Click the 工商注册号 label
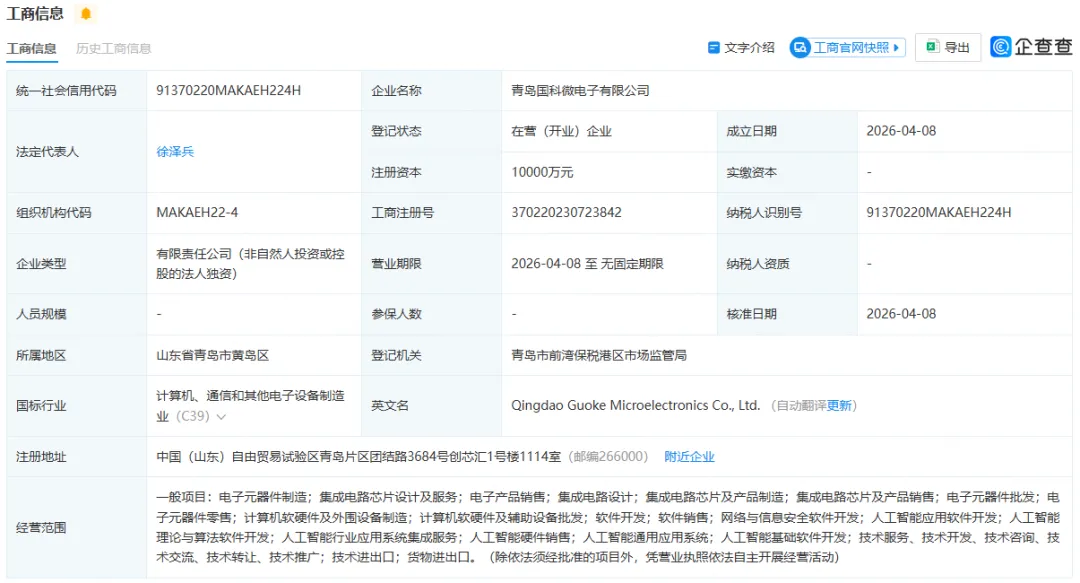 tap(403, 213)
